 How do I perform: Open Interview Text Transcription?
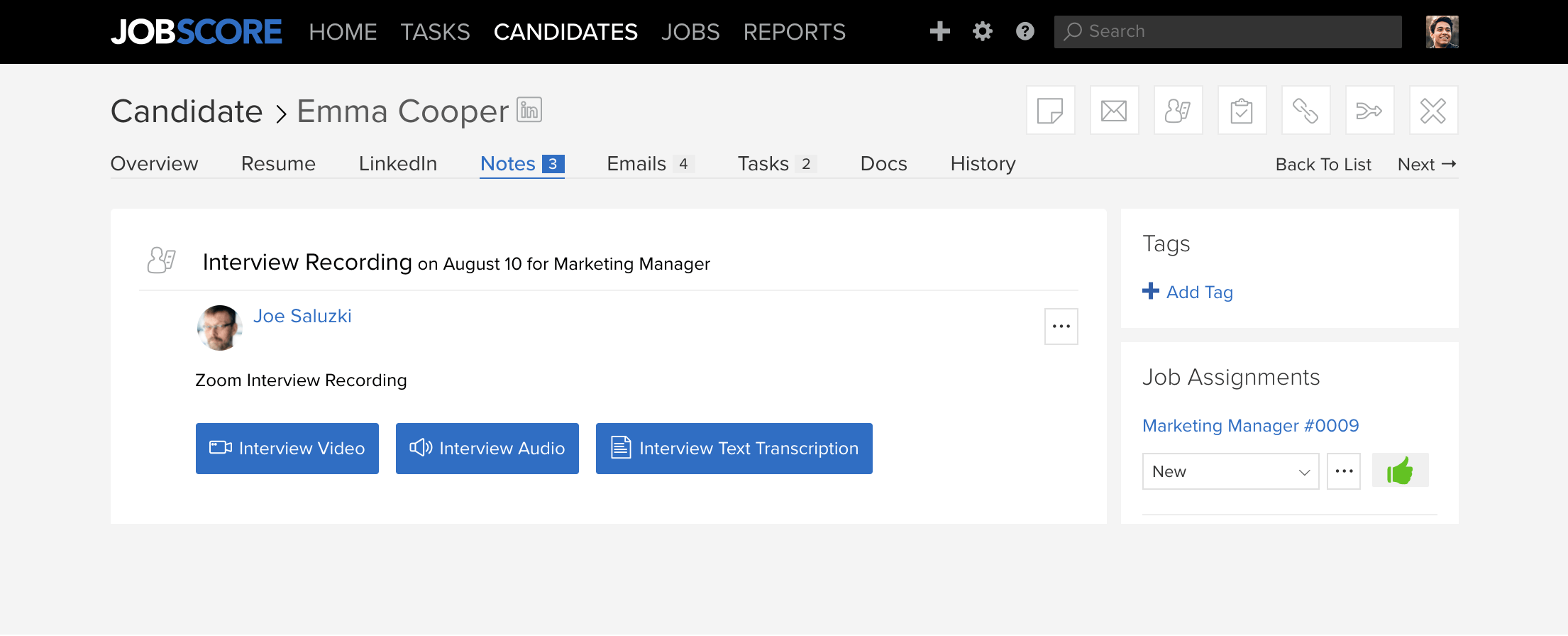[734, 449]
